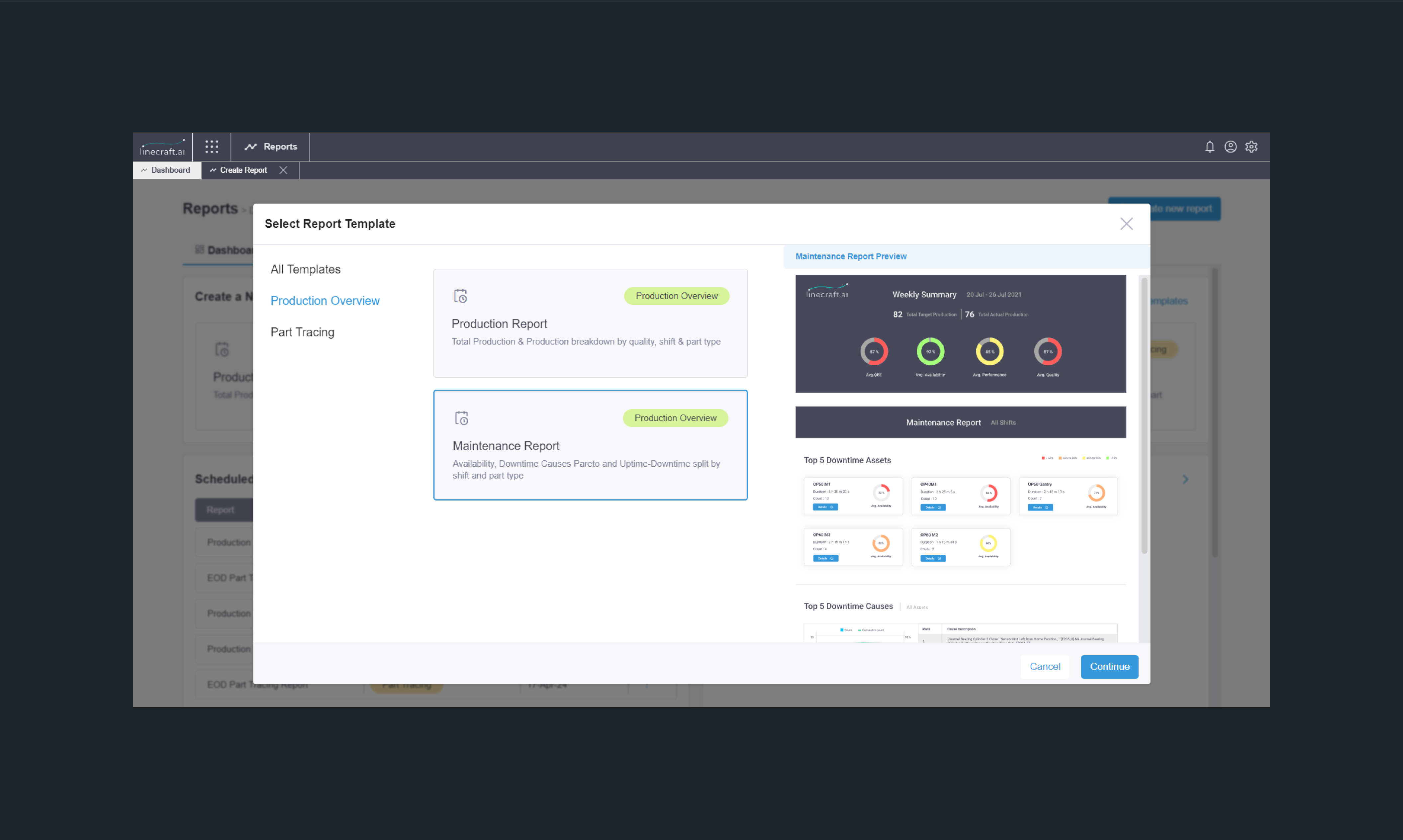Click the OP40M1 availability gauge
1403x840 pixels.
[989, 493]
